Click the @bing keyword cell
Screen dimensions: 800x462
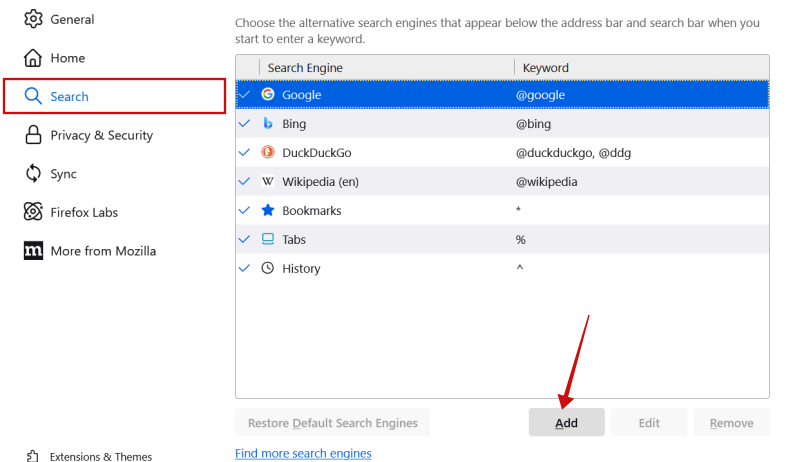click(x=533, y=124)
